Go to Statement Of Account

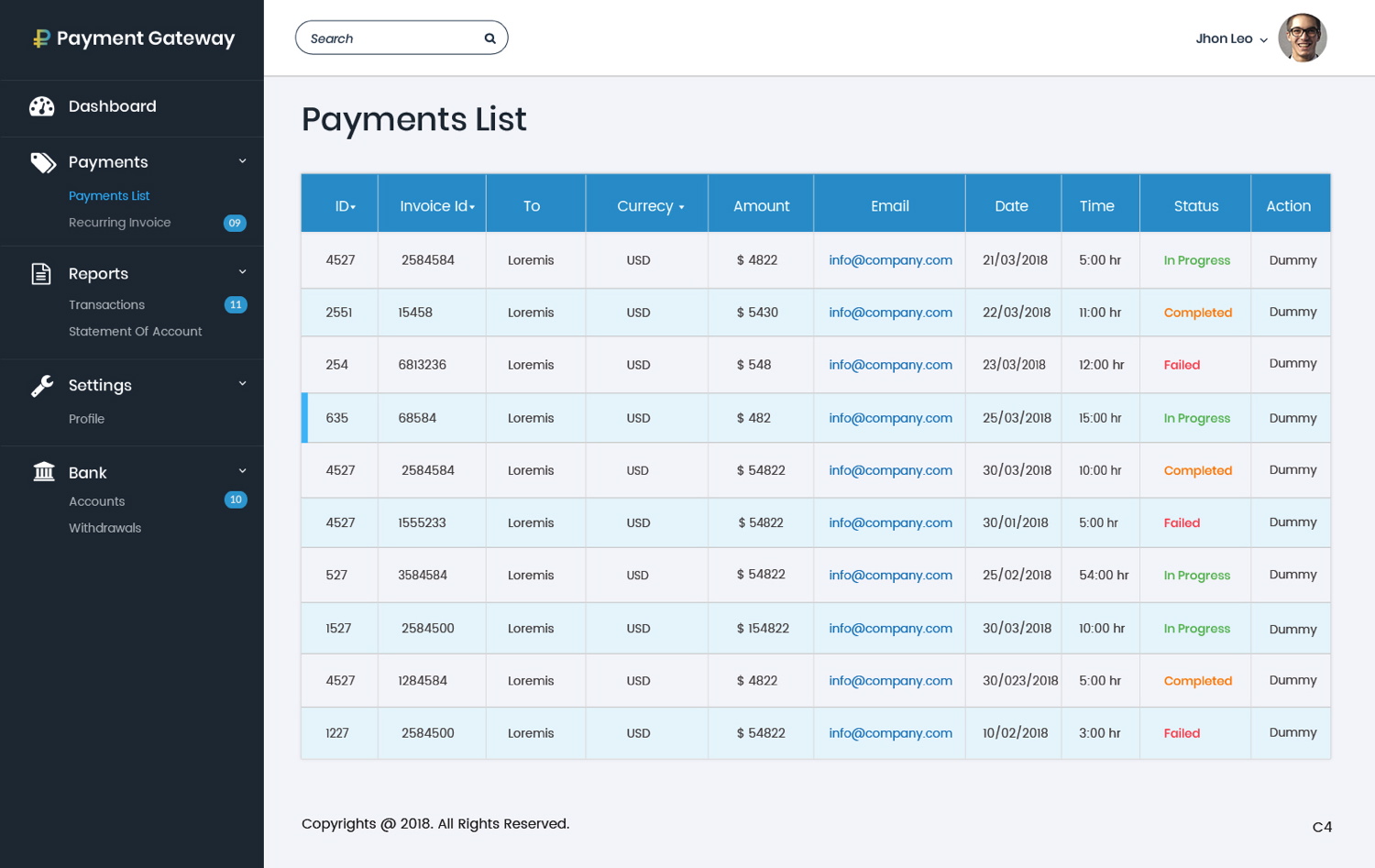coord(135,332)
